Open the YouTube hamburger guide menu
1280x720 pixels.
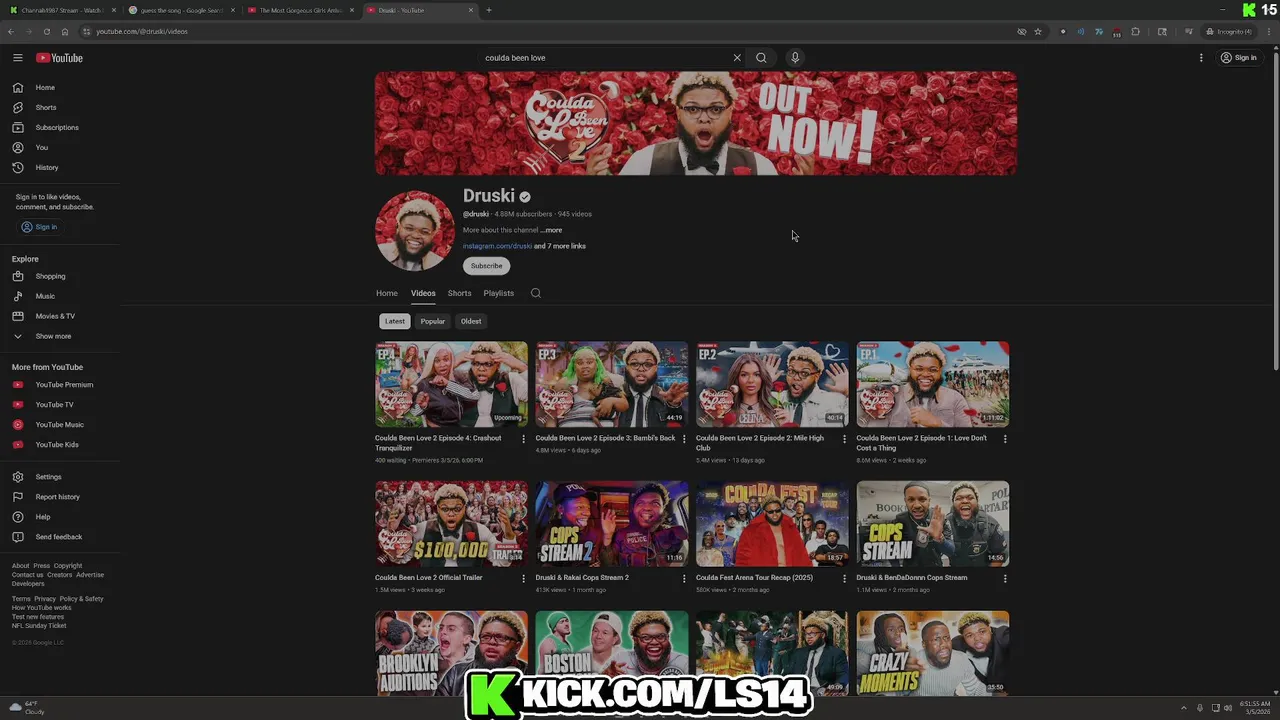click(x=18, y=58)
